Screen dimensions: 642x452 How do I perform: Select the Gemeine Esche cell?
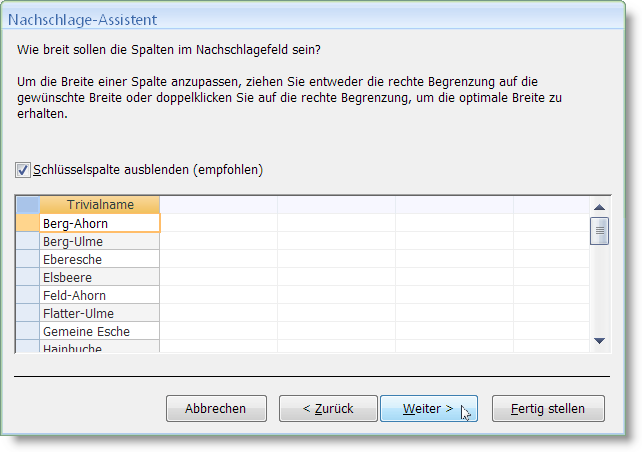pyautogui.click(x=99, y=331)
